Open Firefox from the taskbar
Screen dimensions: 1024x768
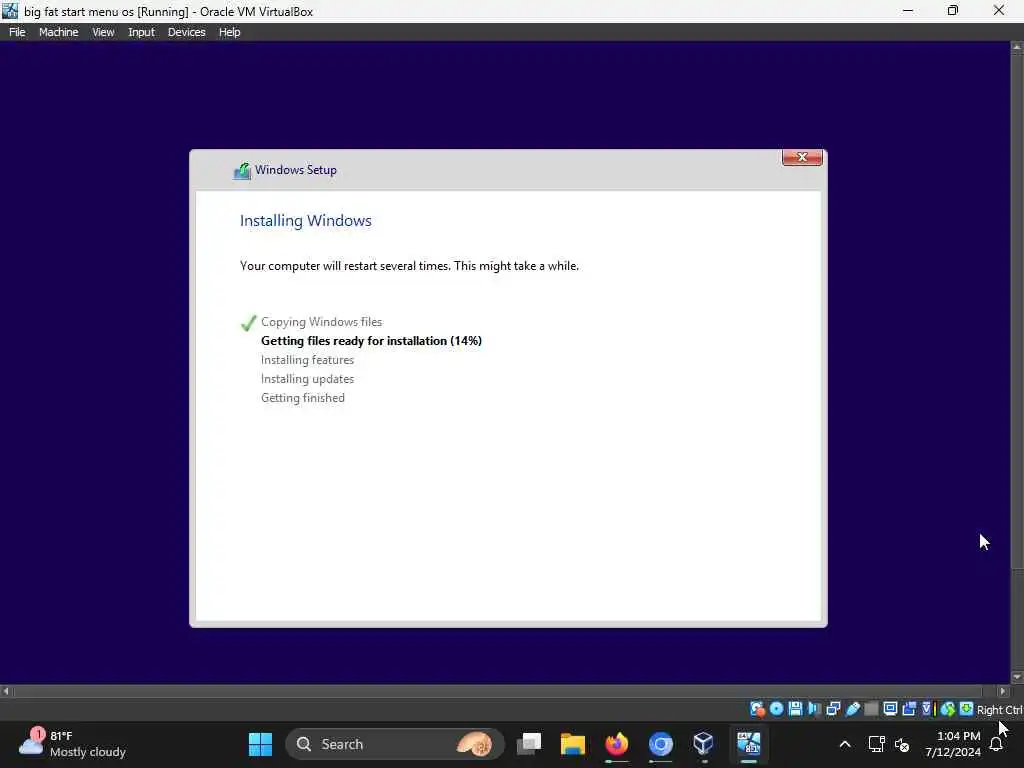(x=616, y=744)
